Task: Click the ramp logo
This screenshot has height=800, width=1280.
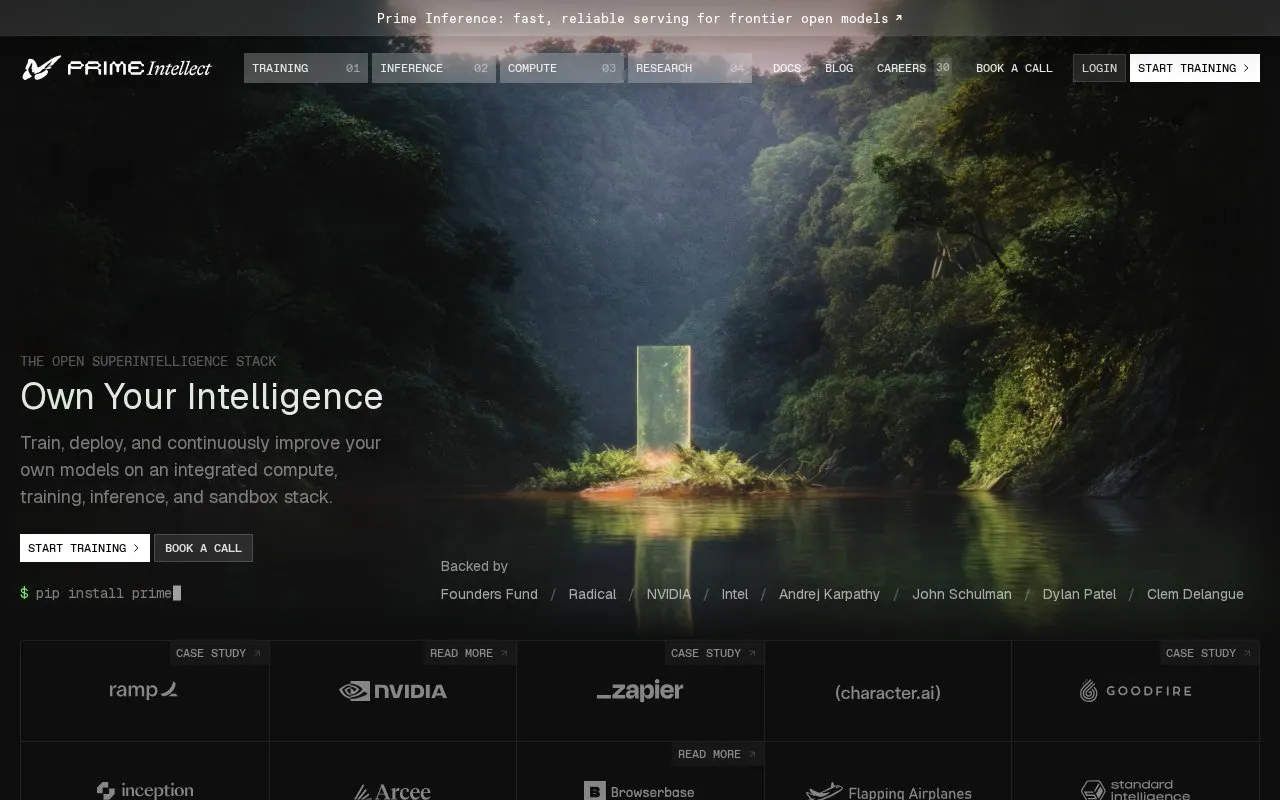Action: pyautogui.click(x=144, y=690)
